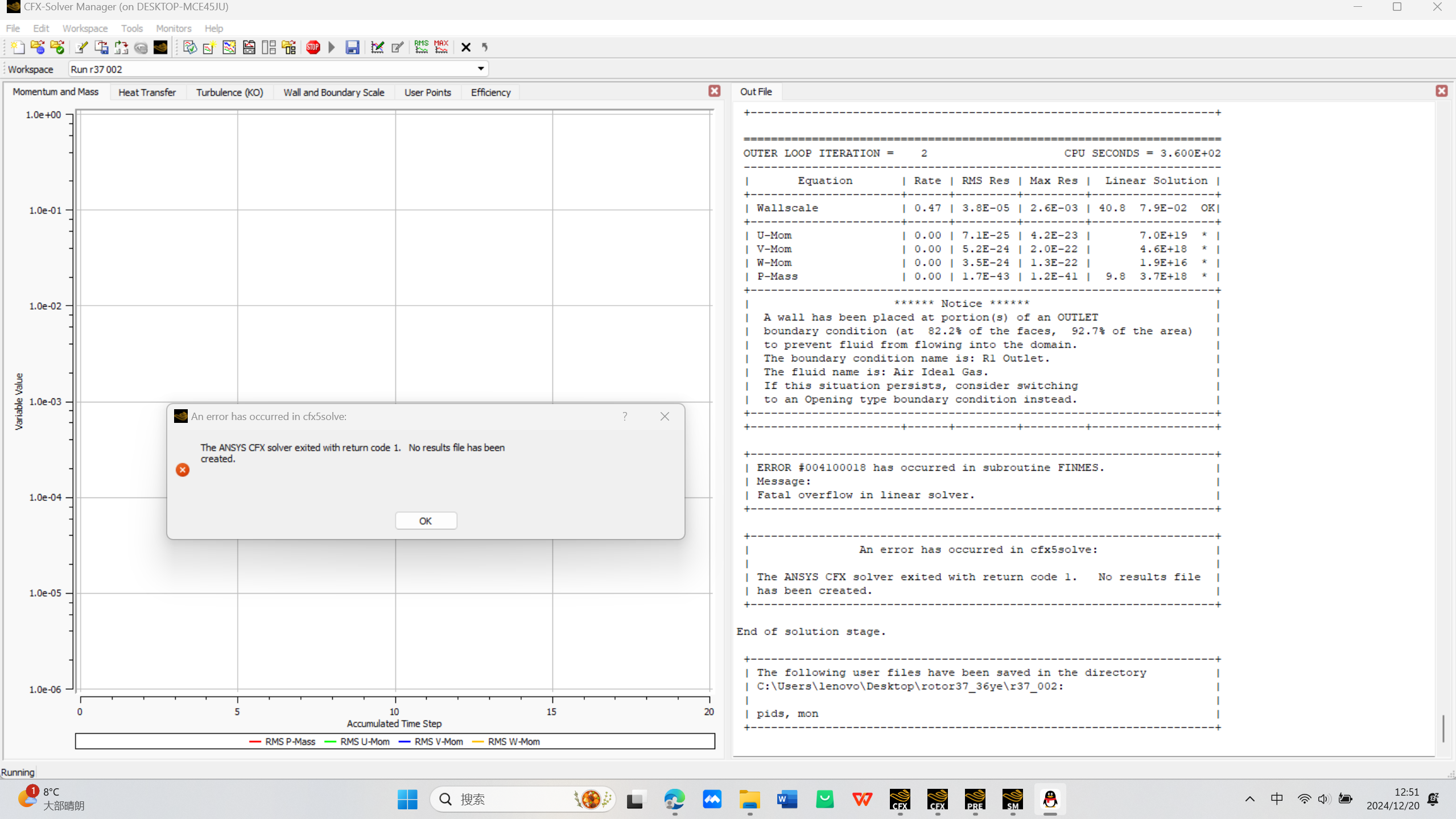Image resolution: width=1456 pixels, height=819 pixels.
Task: Open the Workspace menu
Action: point(85,28)
